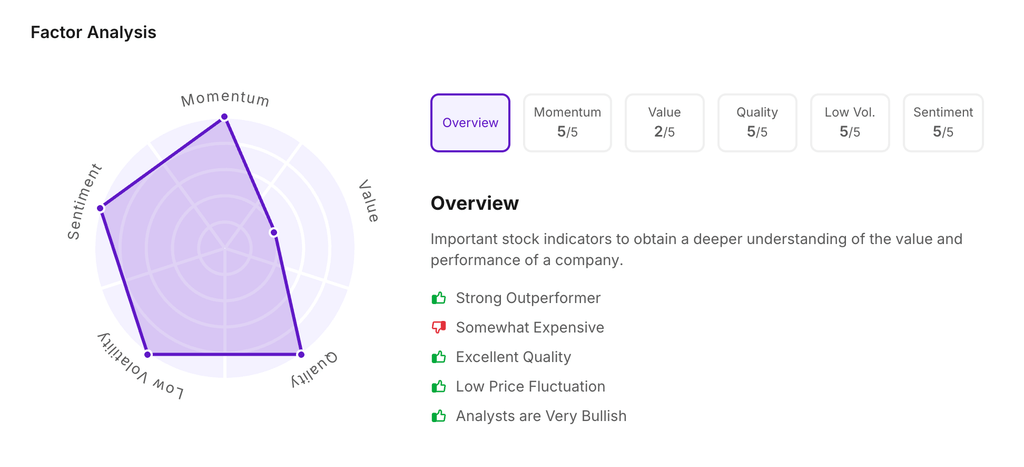1024x467 pixels.
Task: Click thumbs-up icon next to Low Price Fluctuation
Action: point(438,387)
